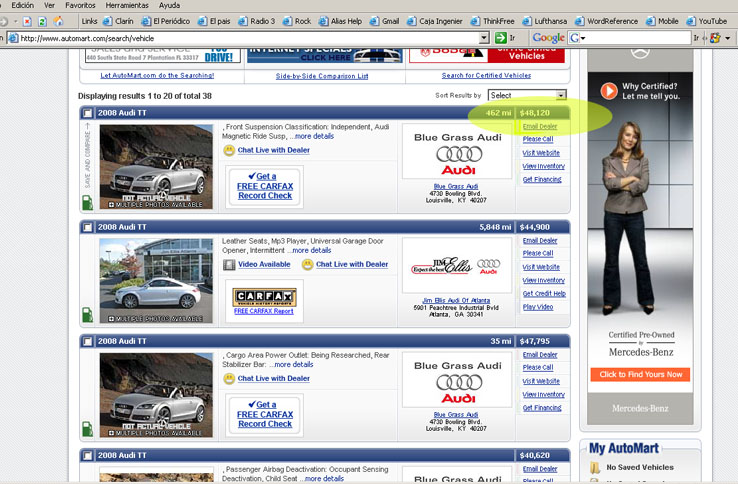This screenshot has width=738, height=484.
Task: Click the browser Stop button icon
Action: [27, 21]
